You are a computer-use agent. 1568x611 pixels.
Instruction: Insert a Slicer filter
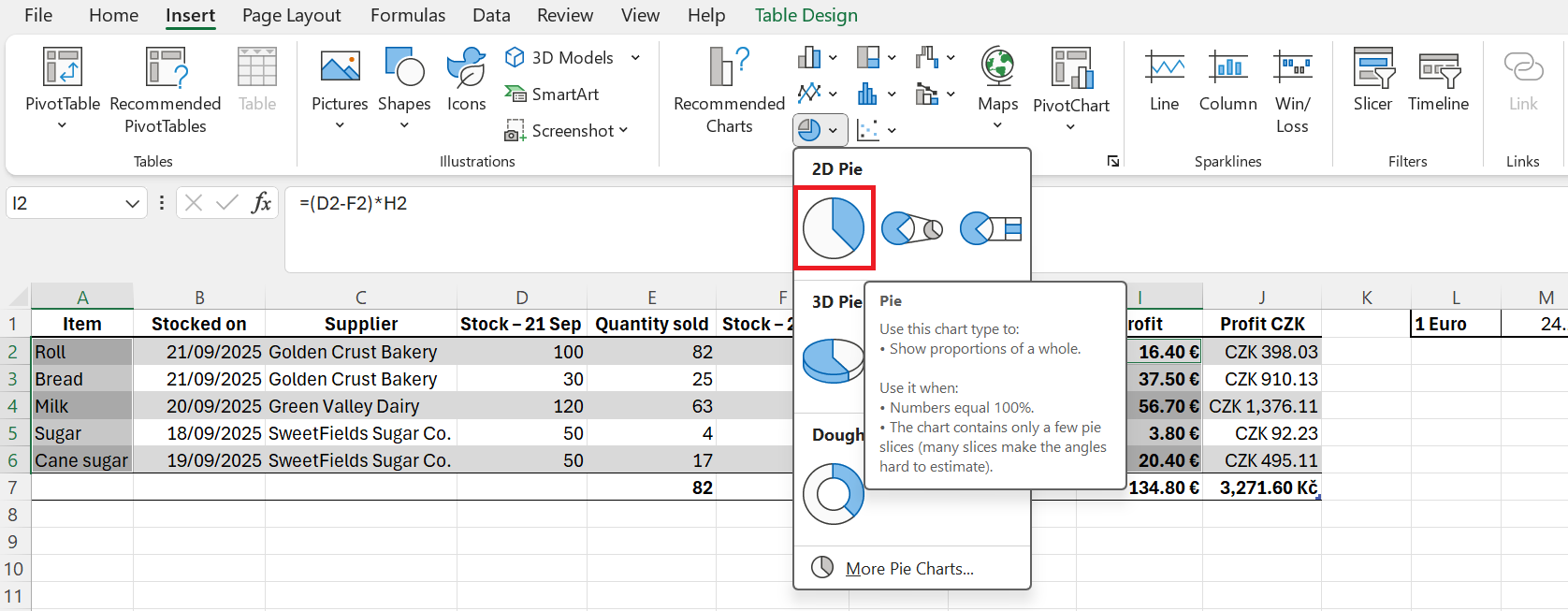tap(1372, 80)
